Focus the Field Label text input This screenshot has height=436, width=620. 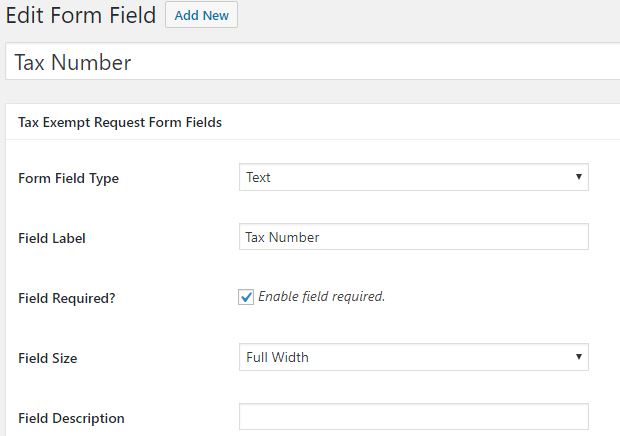coord(414,237)
